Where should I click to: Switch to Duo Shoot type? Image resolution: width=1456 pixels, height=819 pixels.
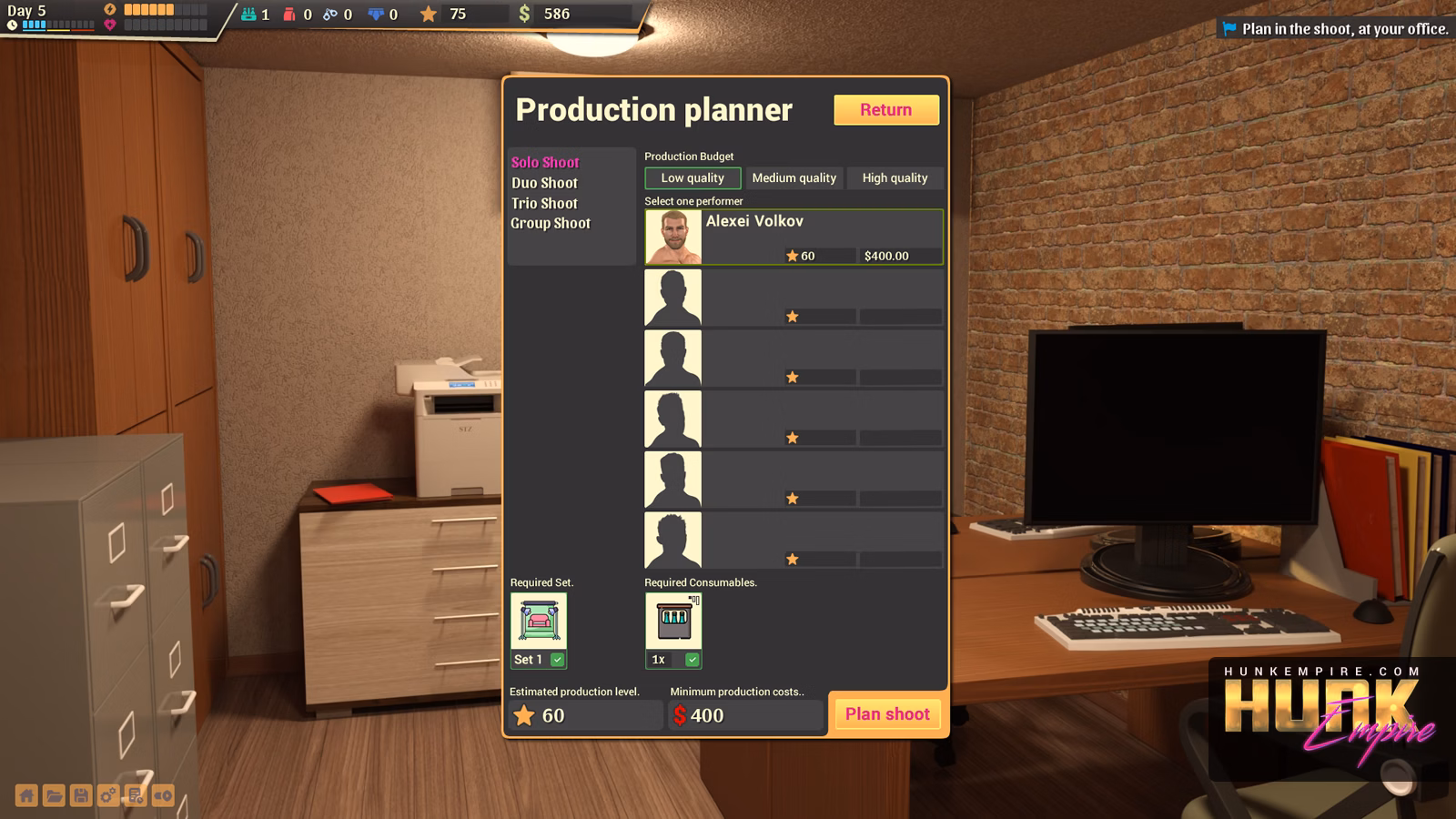544,183
